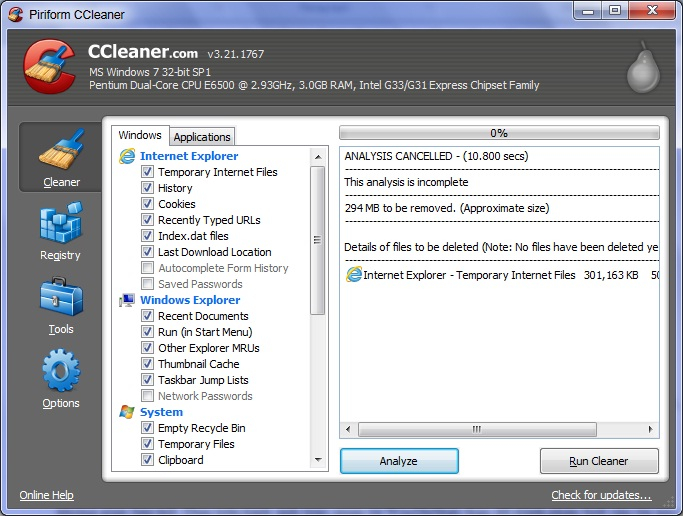This screenshot has width=683, height=516.
Task: Click the IE icon in results row
Action: (x=354, y=275)
